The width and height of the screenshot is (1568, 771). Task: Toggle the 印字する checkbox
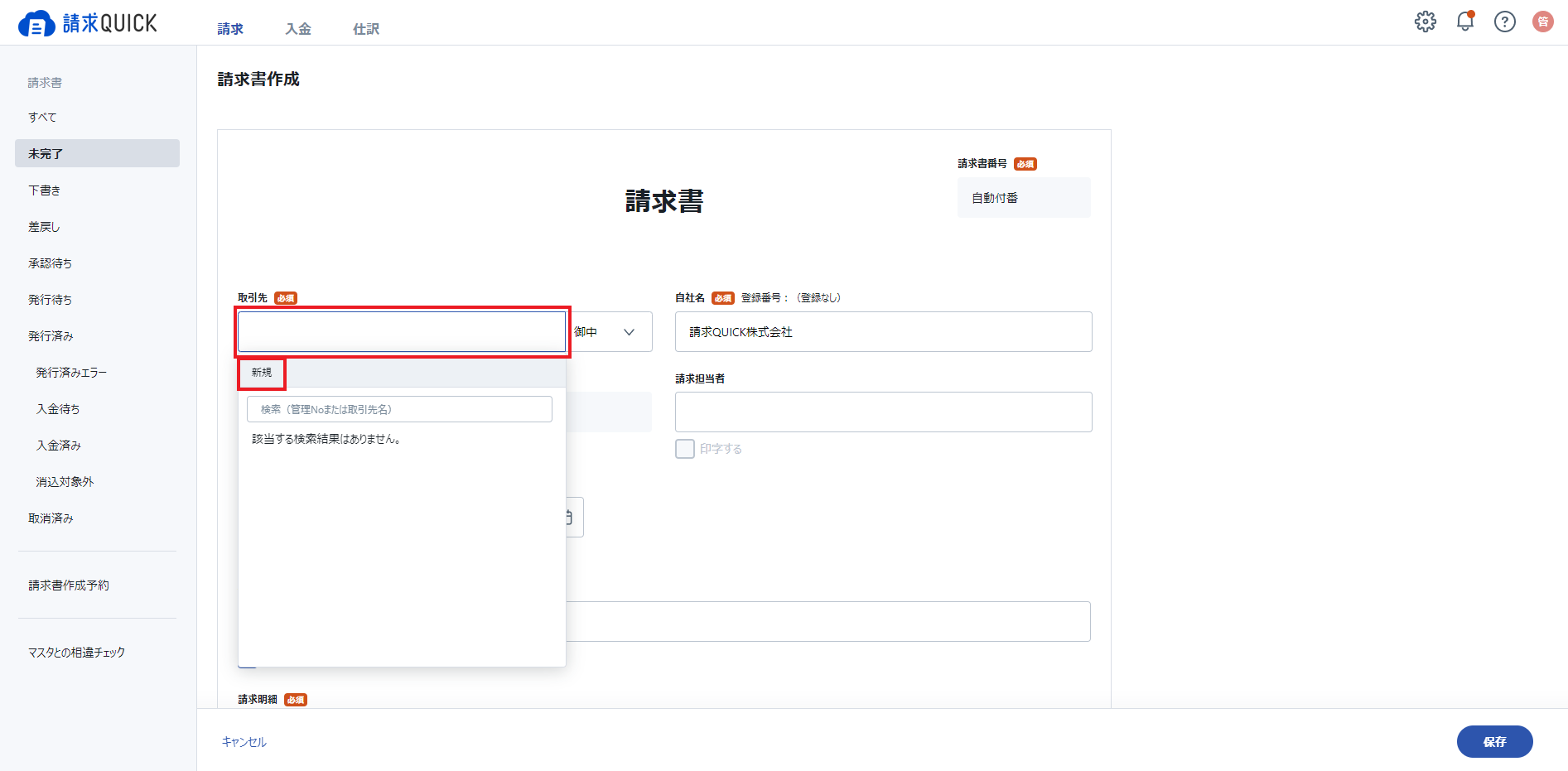click(x=685, y=449)
